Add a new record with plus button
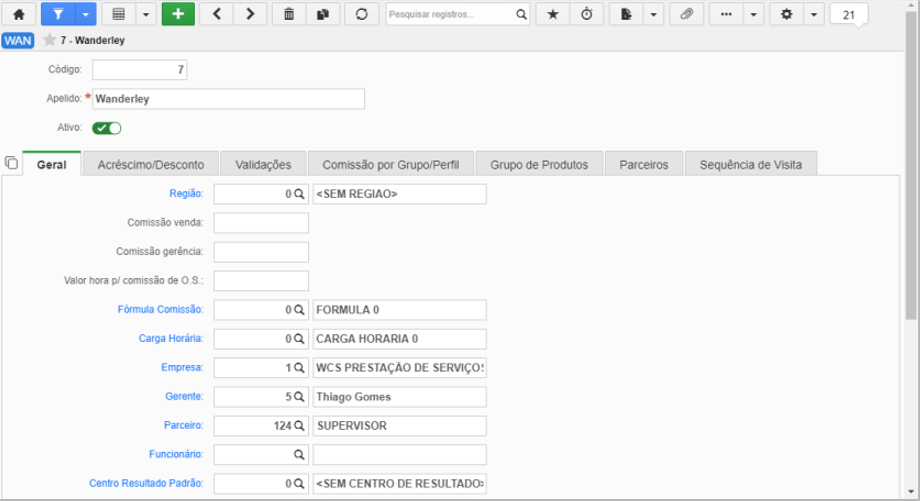The image size is (920, 501). click(178, 14)
